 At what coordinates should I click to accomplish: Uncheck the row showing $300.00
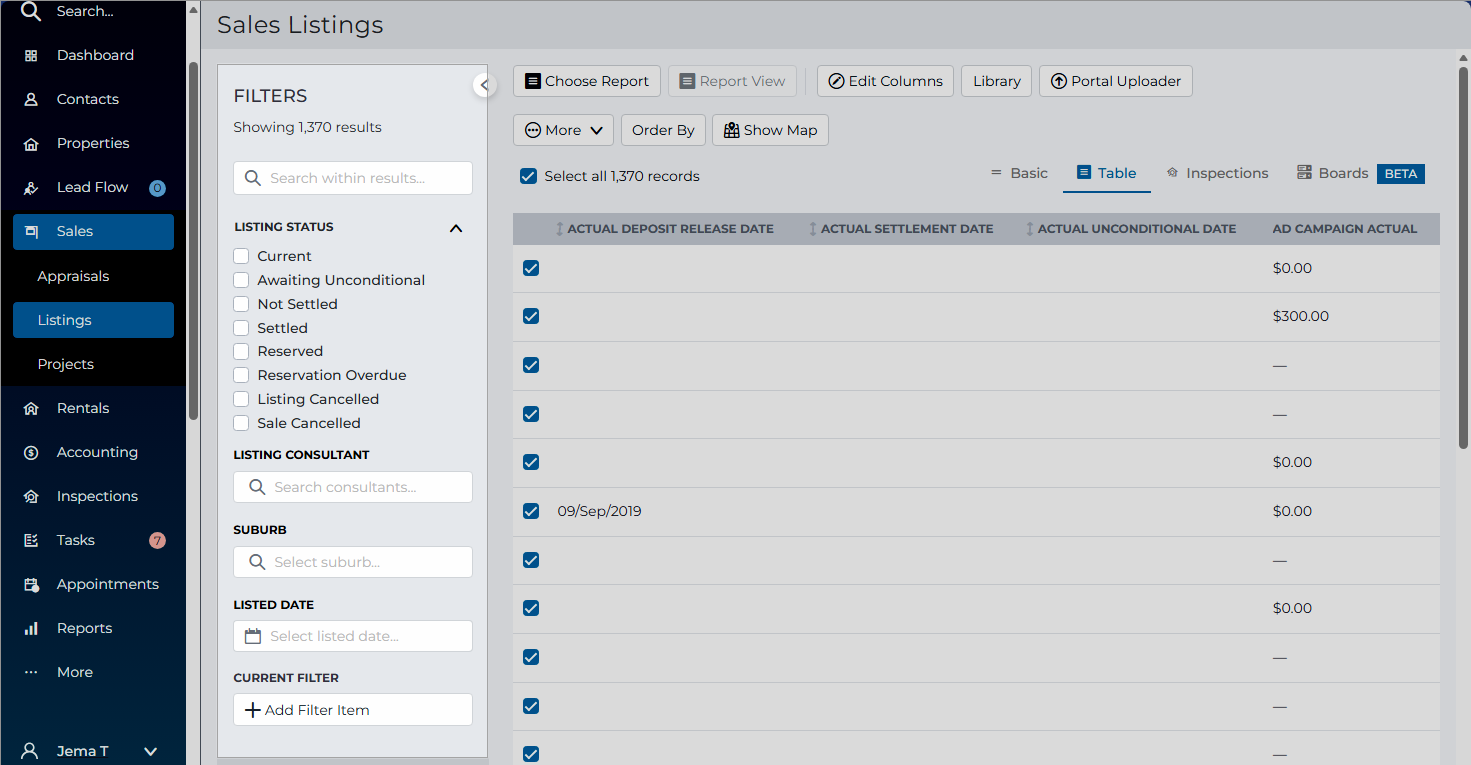[x=531, y=317]
